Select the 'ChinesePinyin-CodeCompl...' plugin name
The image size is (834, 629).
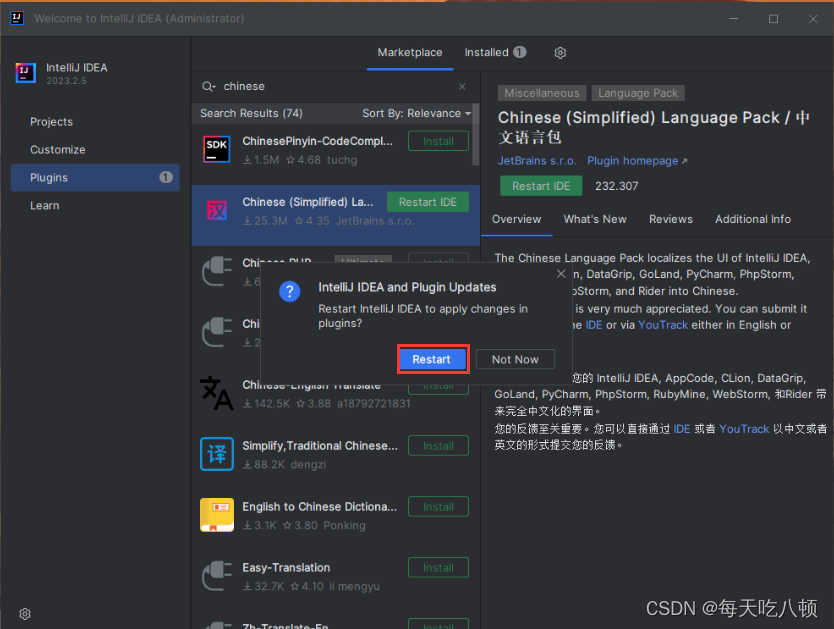point(318,141)
